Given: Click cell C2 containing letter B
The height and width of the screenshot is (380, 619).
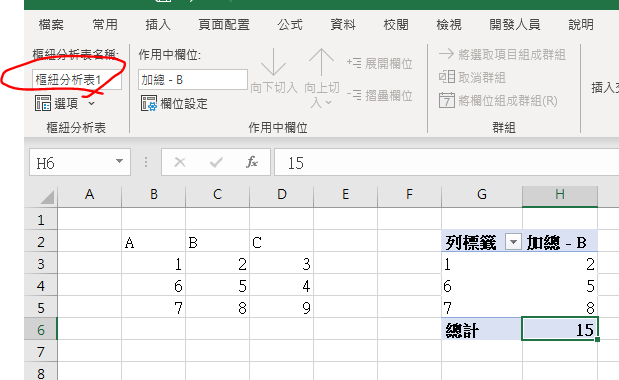Looking at the screenshot, I should point(218,241).
